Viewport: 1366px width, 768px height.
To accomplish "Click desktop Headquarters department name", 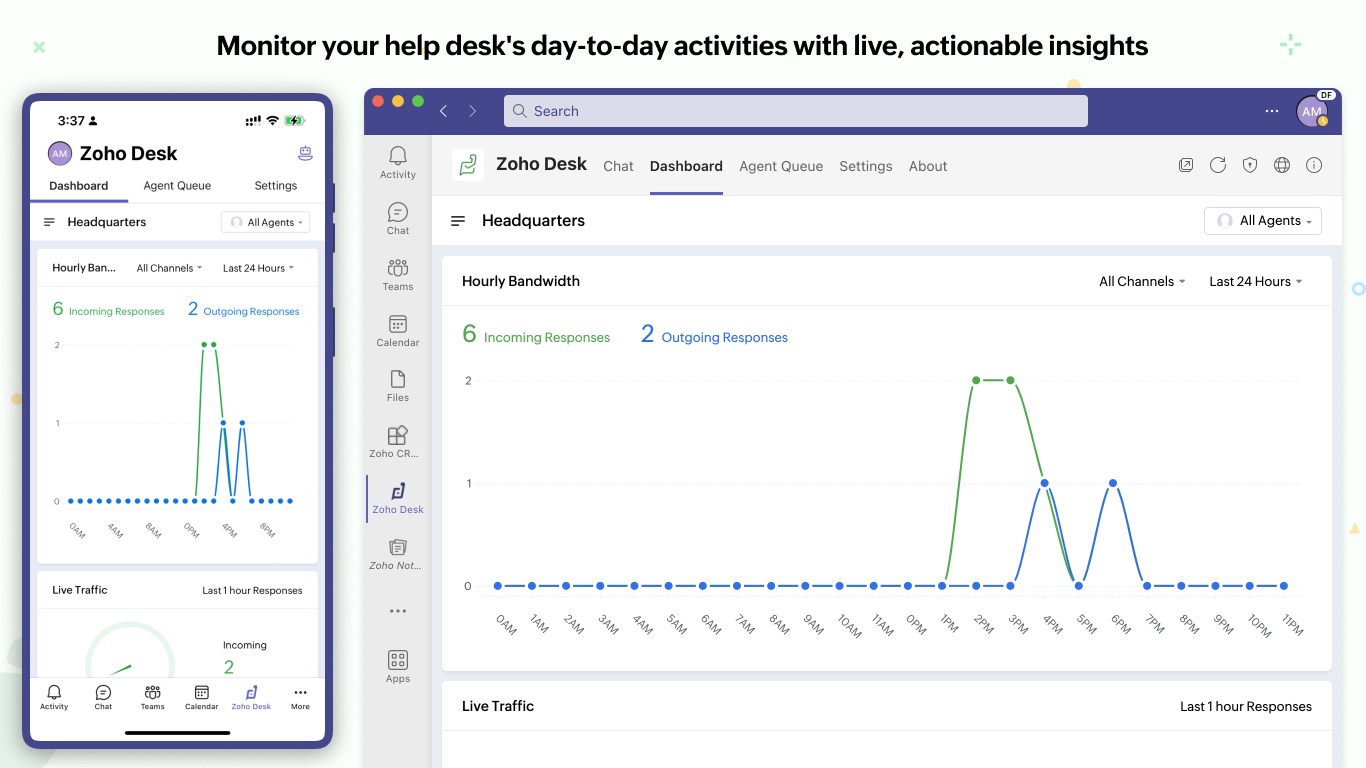I will click(533, 221).
